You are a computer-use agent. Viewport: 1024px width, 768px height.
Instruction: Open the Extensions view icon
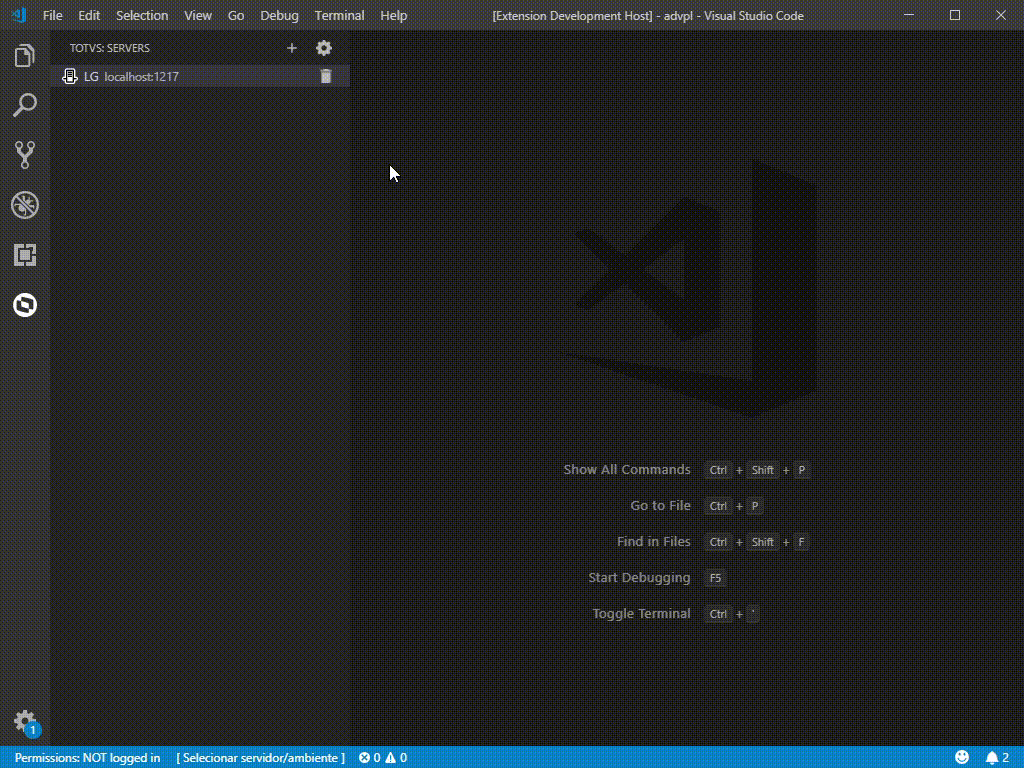click(x=25, y=255)
